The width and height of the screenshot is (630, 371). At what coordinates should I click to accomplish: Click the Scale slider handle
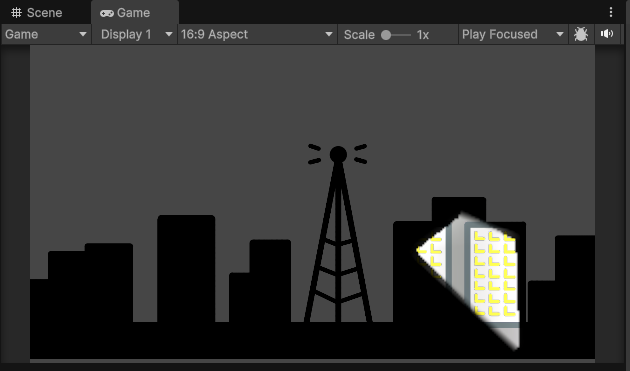coord(386,35)
